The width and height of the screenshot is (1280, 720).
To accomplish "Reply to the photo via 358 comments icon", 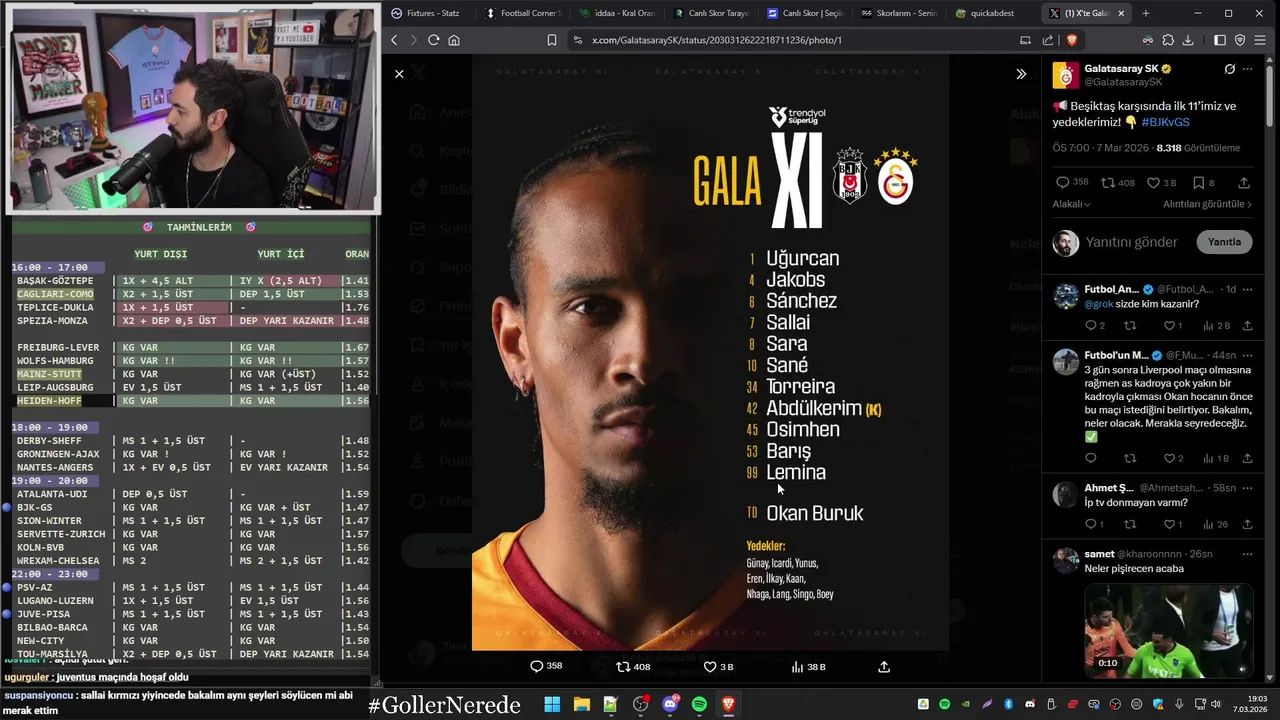I will [x=545, y=666].
